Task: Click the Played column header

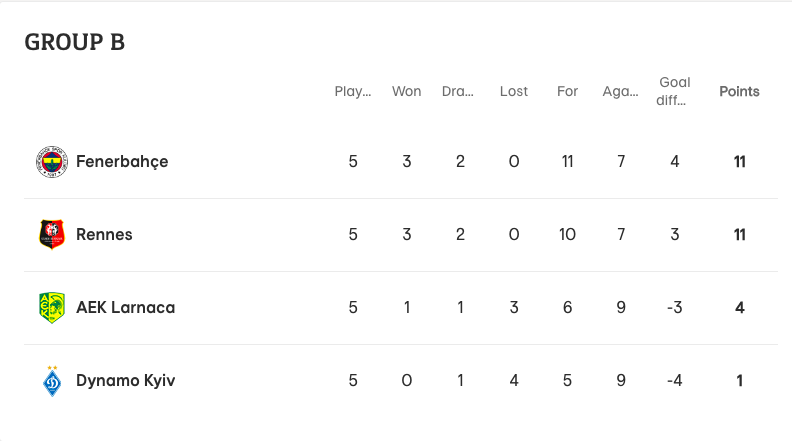Action: (353, 91)
